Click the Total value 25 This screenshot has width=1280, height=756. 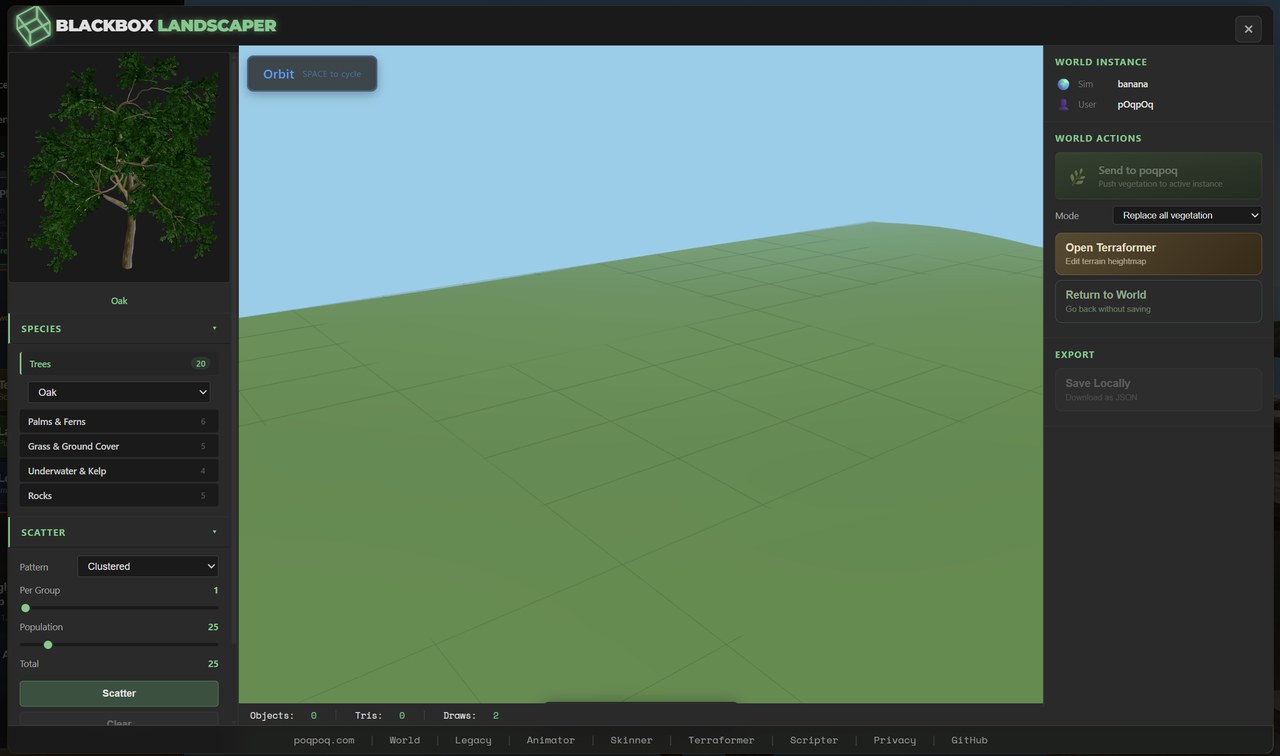point(213,664)
